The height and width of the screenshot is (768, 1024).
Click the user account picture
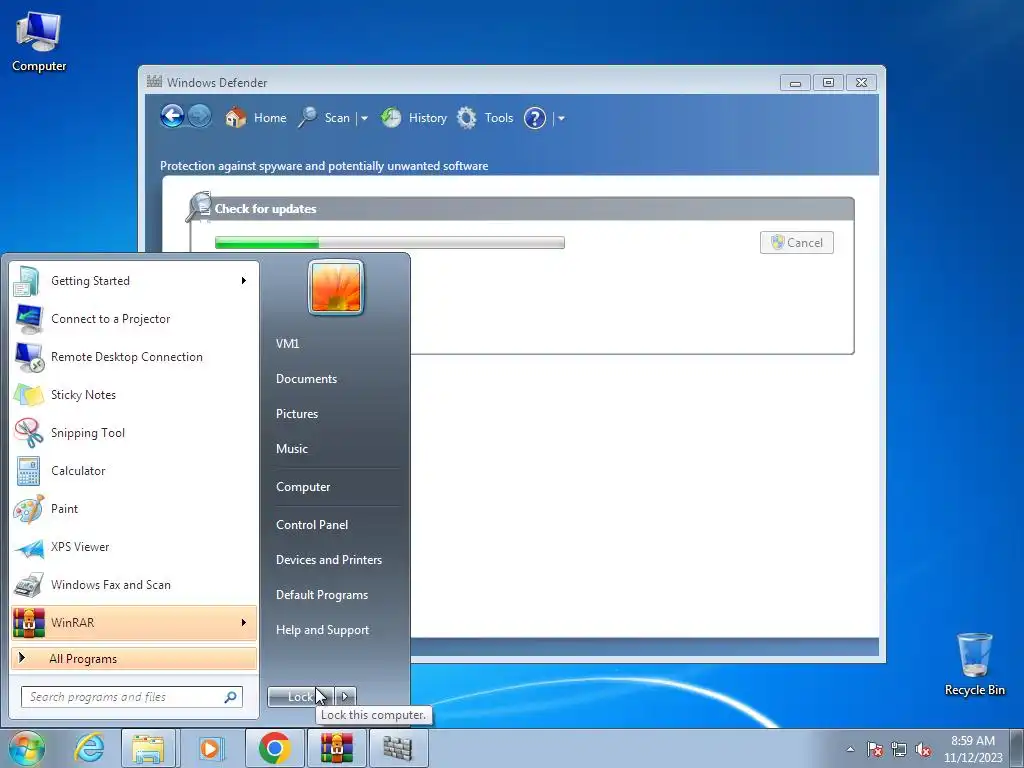pos(336,287)
